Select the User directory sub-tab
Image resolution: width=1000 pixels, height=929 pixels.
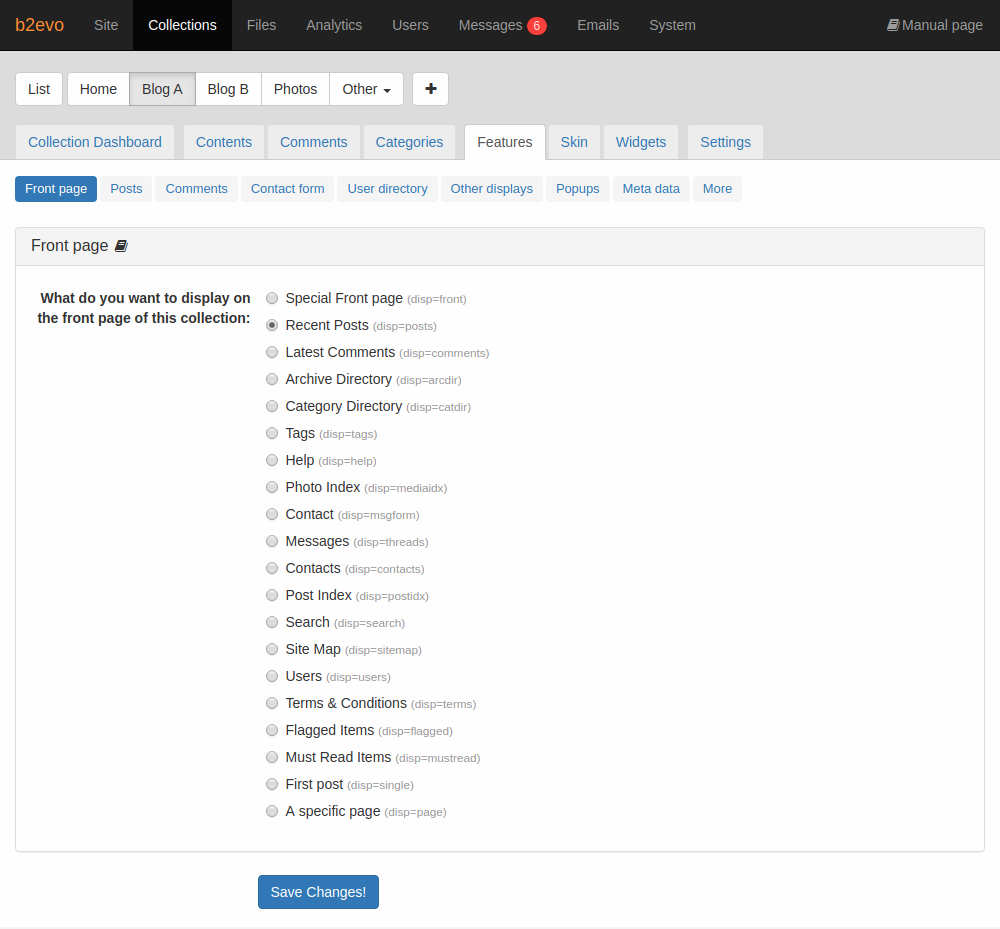coord(388,189)
